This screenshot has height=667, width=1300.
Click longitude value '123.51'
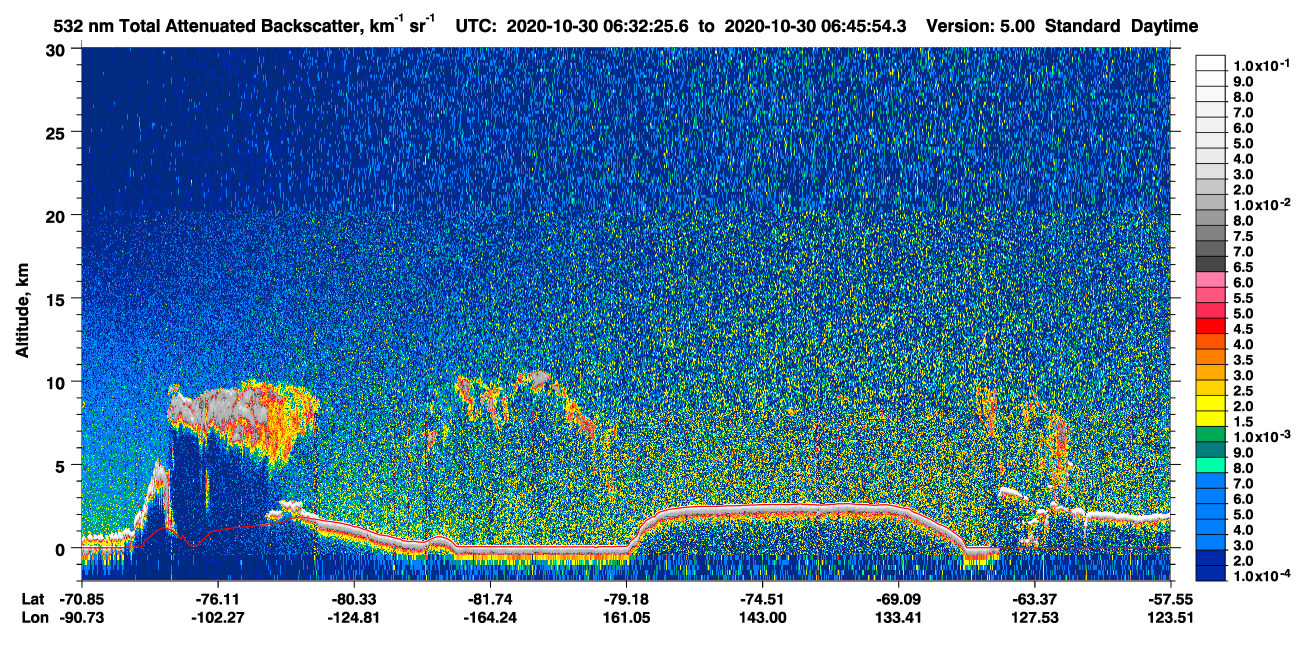(1170, 618)
